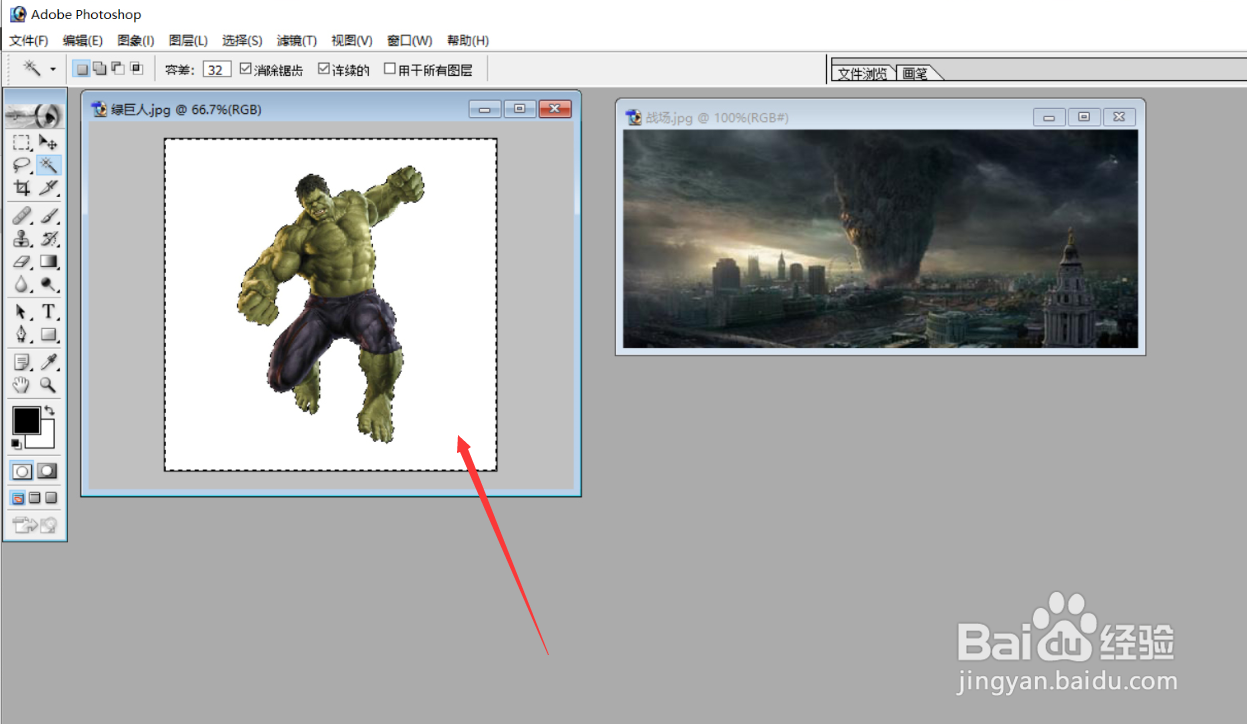Select the Healing Brush tool
The height and width of the screenshot is (724, 1247).
click(22, 216)
